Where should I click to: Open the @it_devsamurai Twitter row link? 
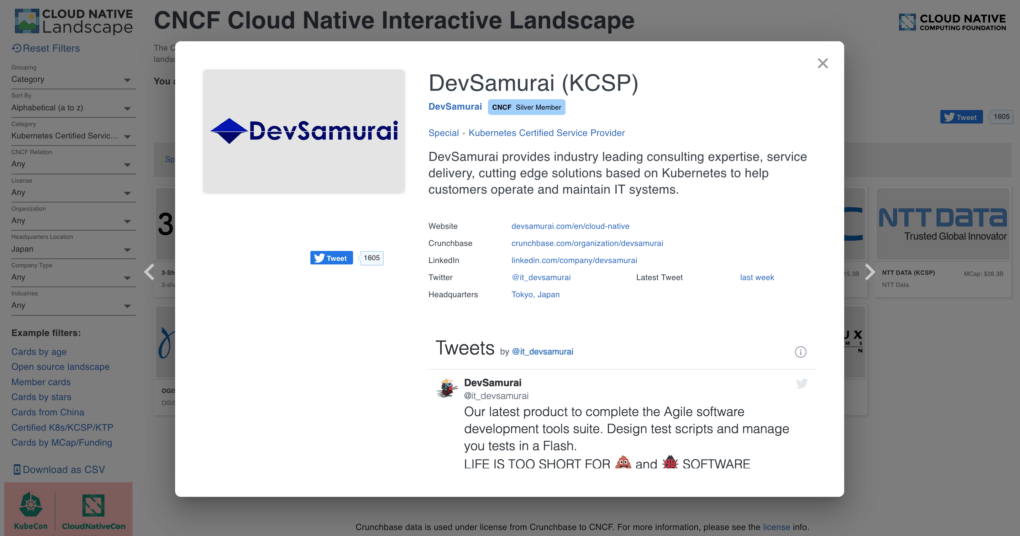click(x=541, y=277)
